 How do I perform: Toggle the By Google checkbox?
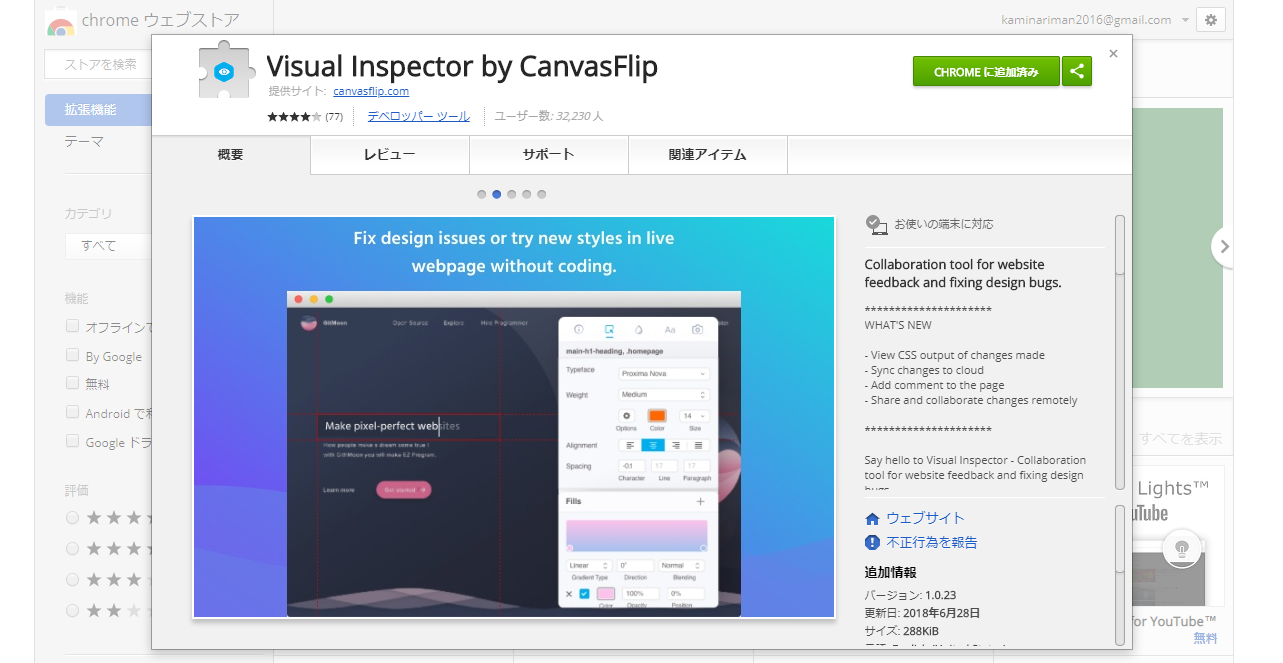tap(72, 355)
